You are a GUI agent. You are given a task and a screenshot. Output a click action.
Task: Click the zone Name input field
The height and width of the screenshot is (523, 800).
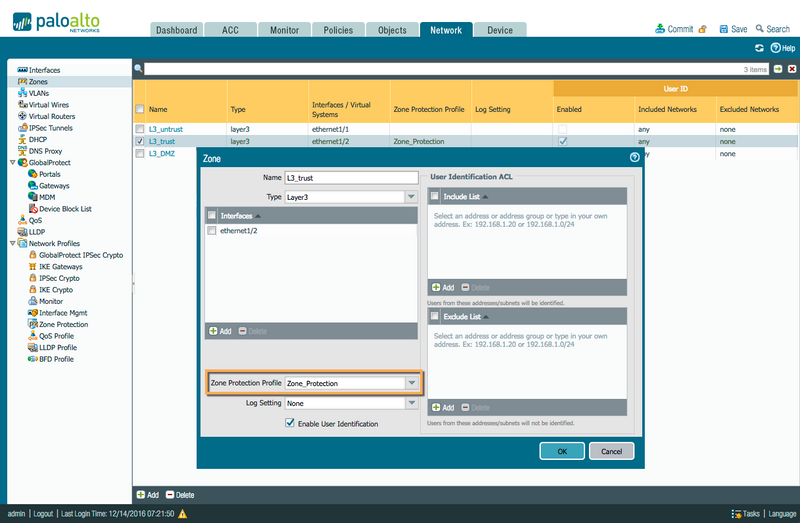351,178
